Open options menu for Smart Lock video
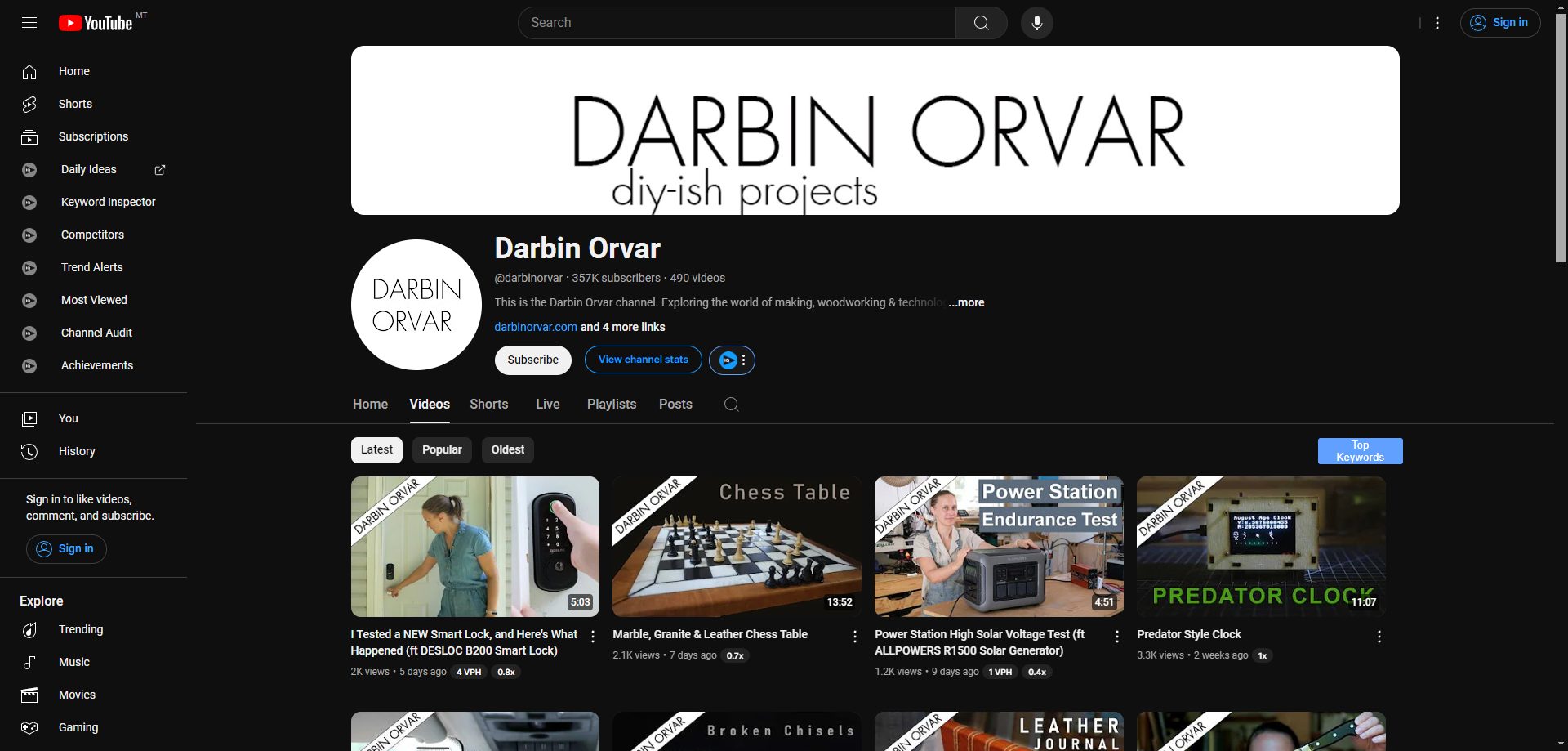Viewport: 1568px width, 751px height. click(593, 637)
